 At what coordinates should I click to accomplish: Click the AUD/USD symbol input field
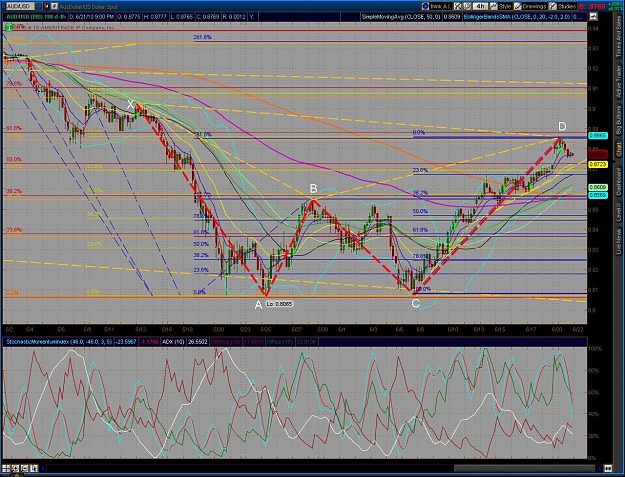(19, 6)
